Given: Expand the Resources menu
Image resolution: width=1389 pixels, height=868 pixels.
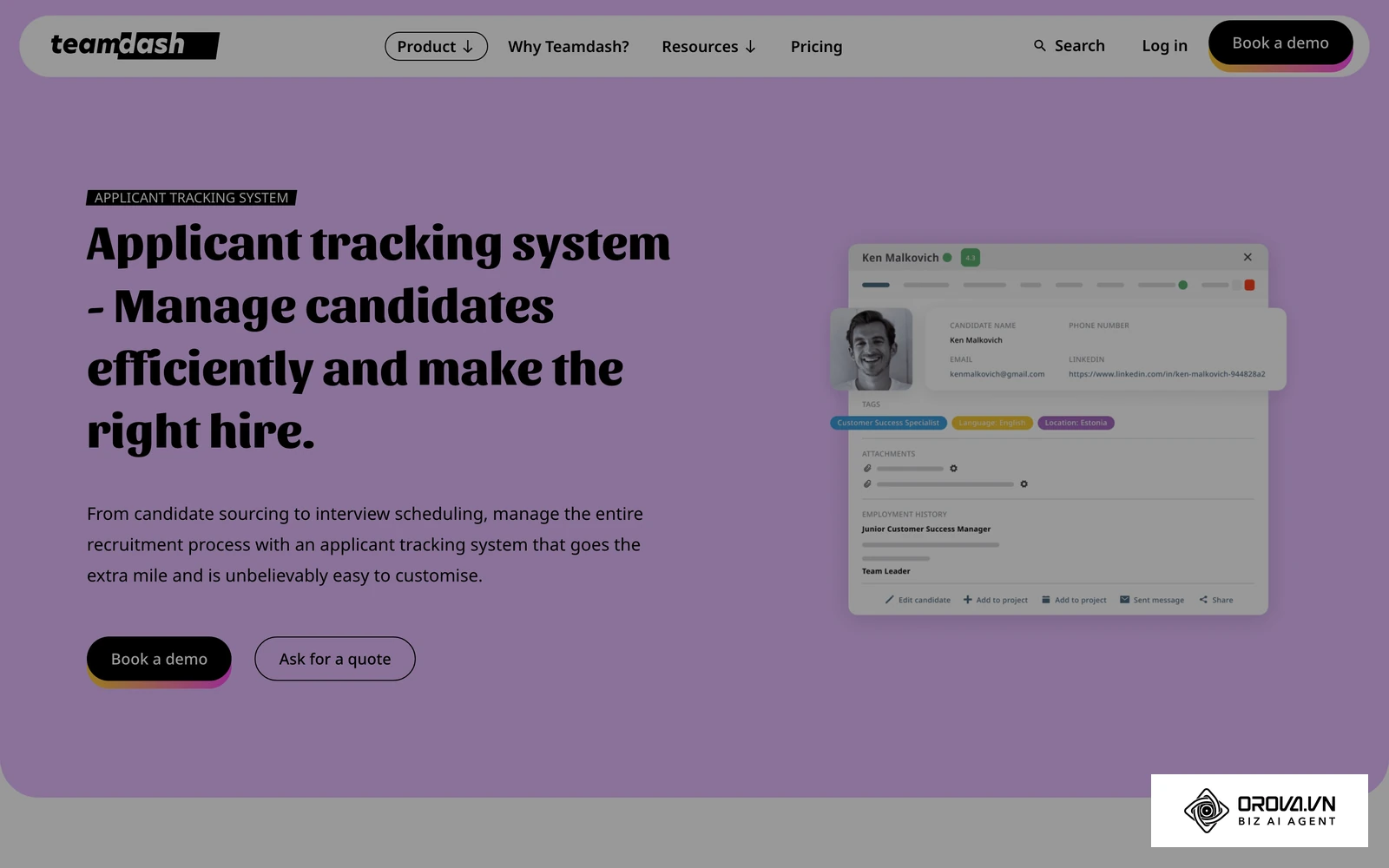Looking at the screenshot, I should pyautogui.click(x=708, y=46).
